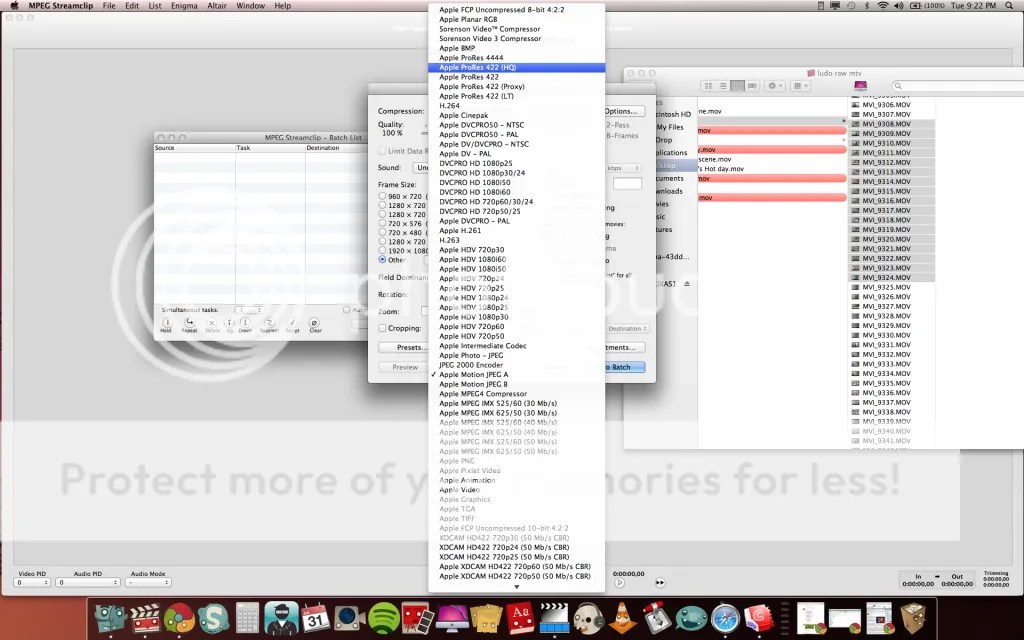The height and width of the screenshot is (640, 1024).
Task: Open the Video PID dropdown
Action: (x=32, y=582)
